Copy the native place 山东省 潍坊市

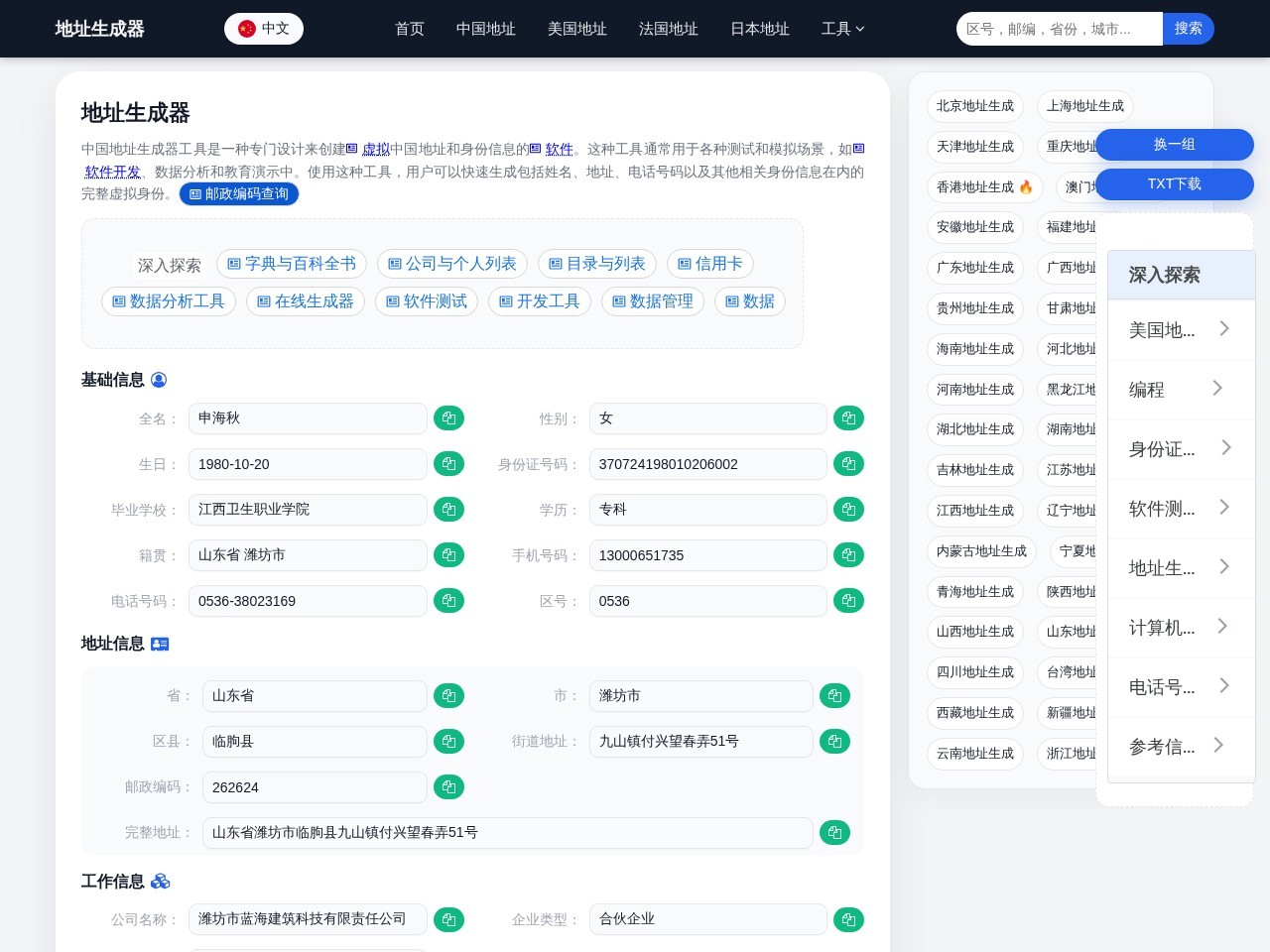click(448, 555)
